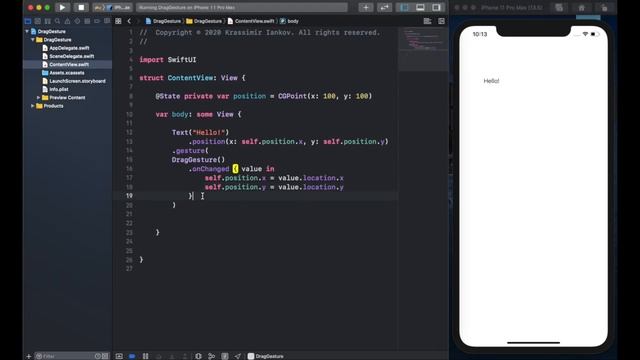Click 'import SwiftUI' code line
The height and width of the screenshot is (360, 640).
168,60
